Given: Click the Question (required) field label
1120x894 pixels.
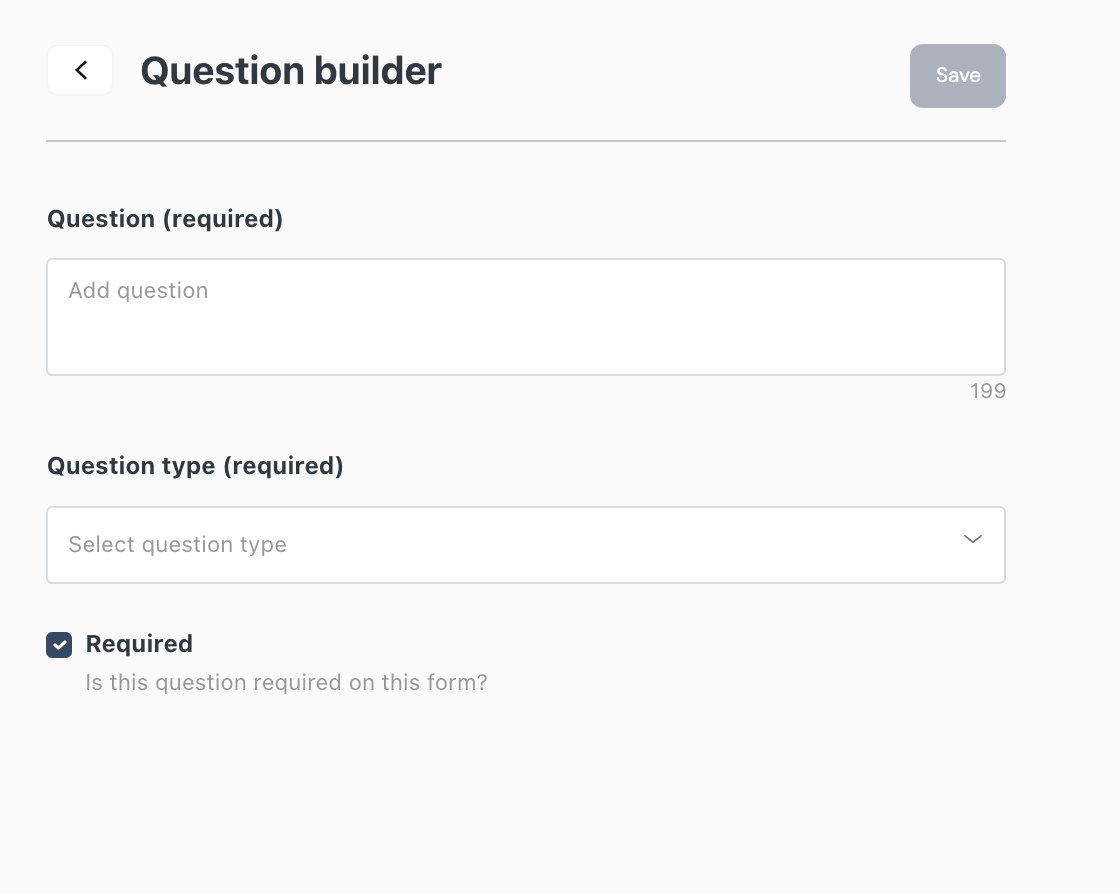Looking at the screenshot, I should coord(165,219).
